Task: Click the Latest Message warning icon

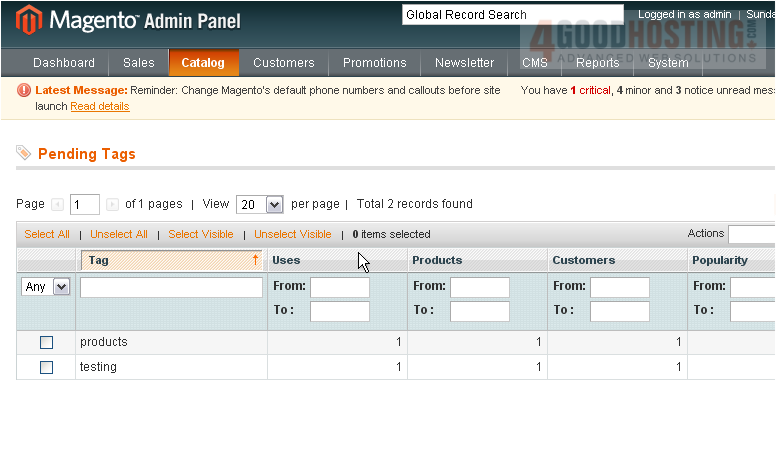Action: 24,90
